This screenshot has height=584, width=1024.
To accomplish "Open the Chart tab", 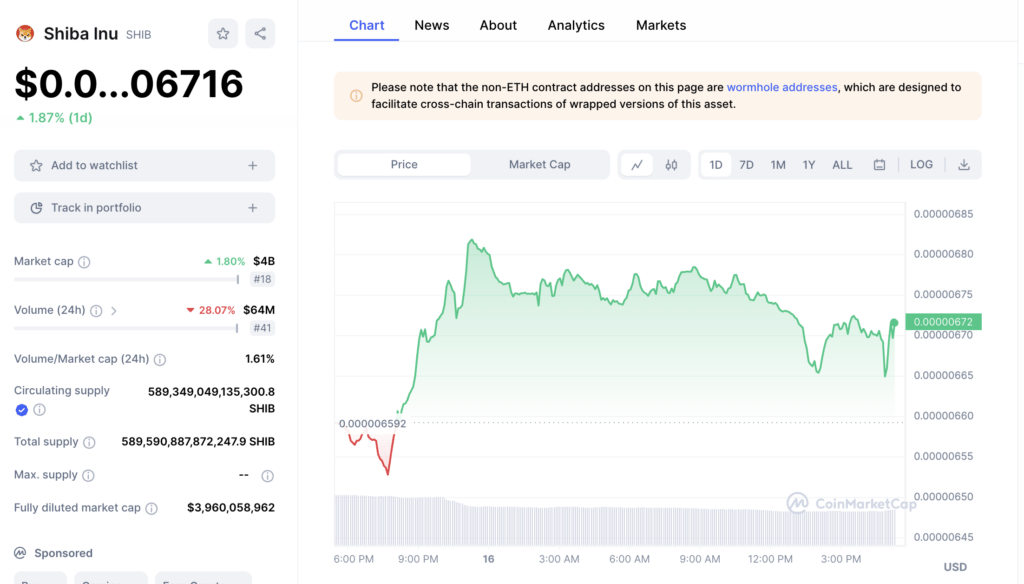I will coord(366,25).
